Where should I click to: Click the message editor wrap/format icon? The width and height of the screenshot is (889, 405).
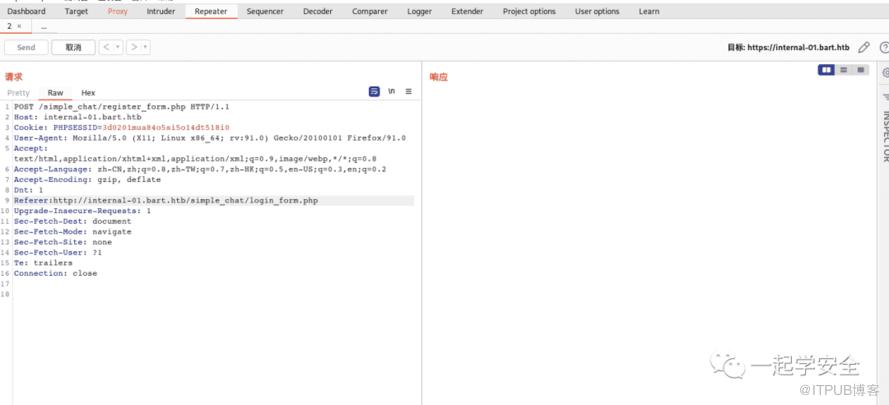coord(374,92)
